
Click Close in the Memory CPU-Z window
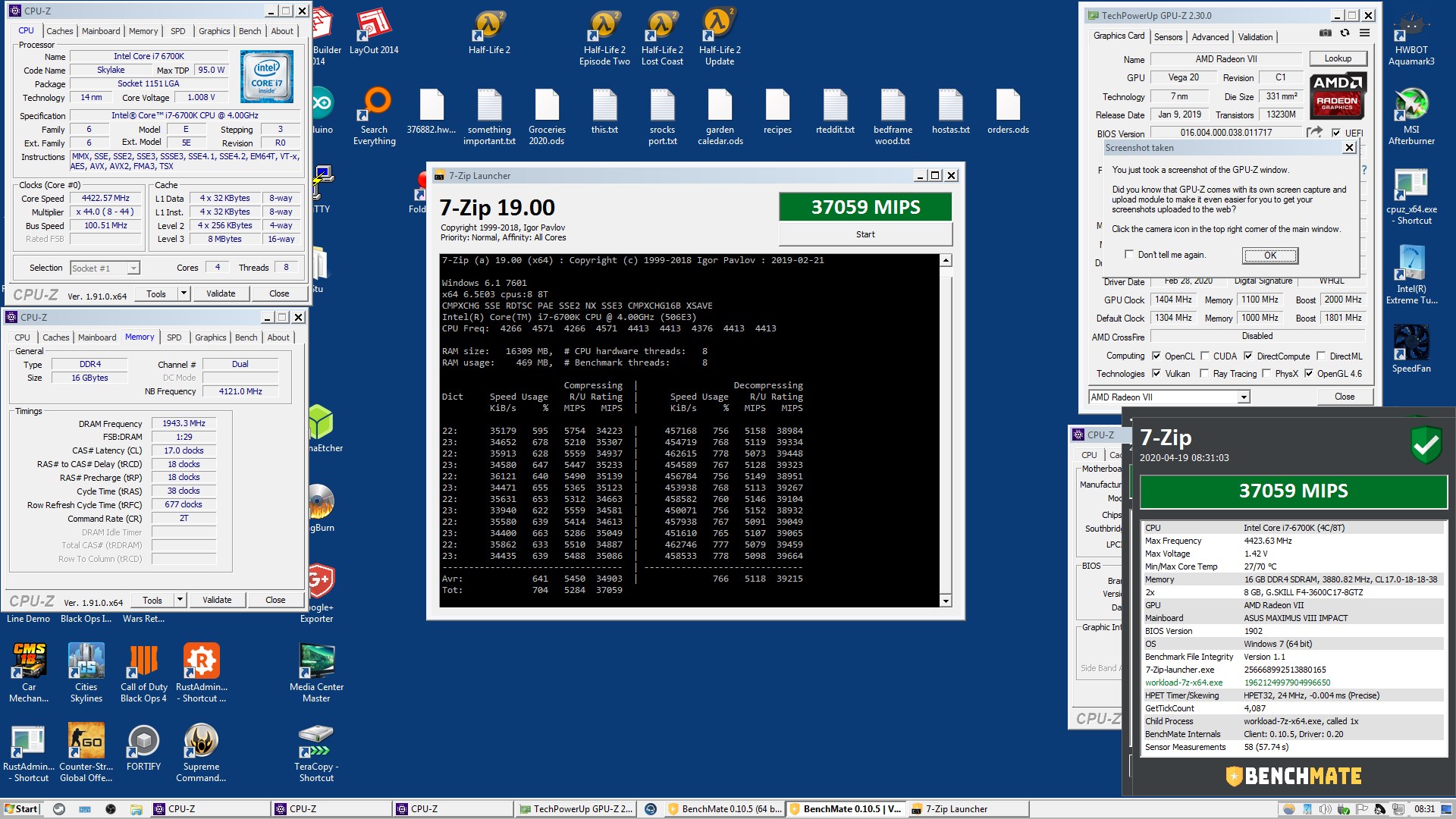[275, 600]
